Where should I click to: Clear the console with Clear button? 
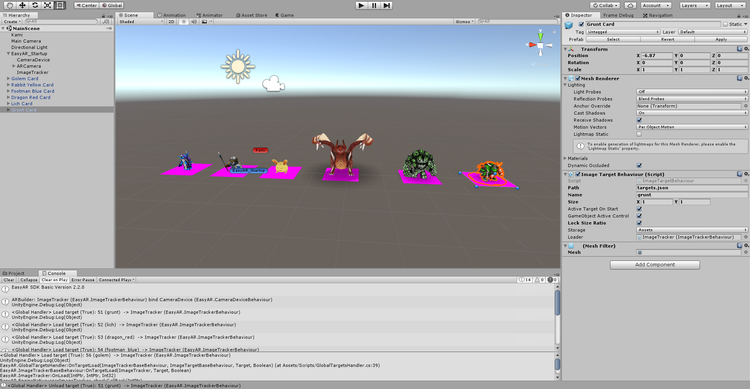tap(9, 279)
